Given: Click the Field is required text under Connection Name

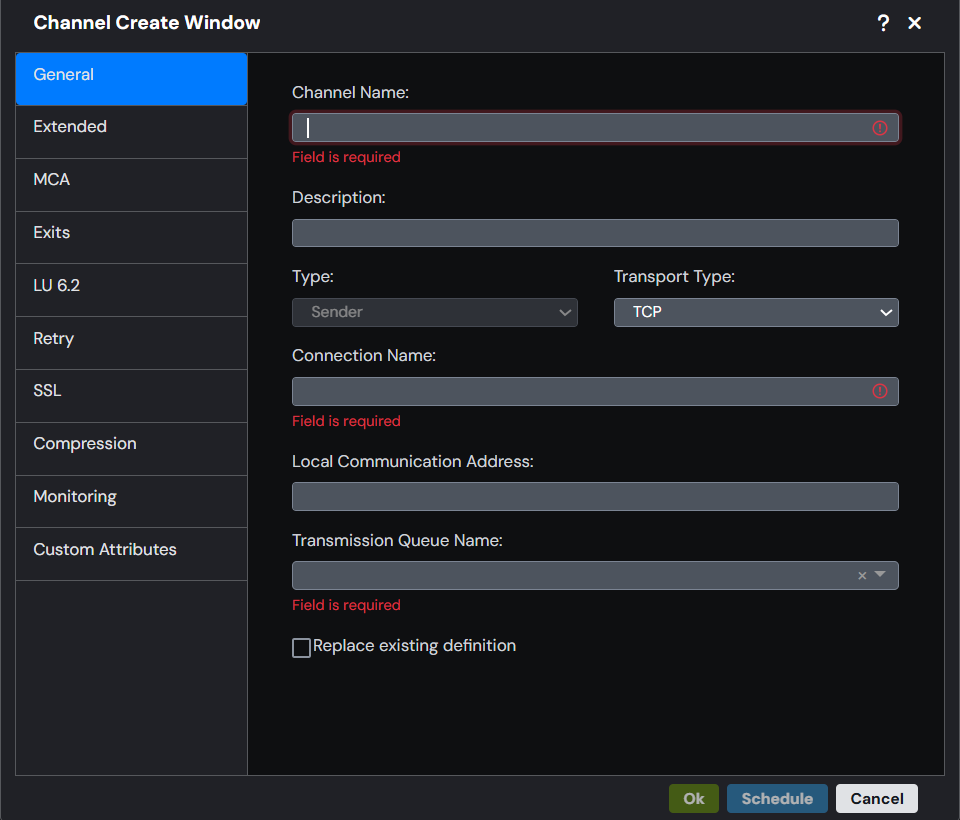Looking at the screenshot, I should pyautogui.click(x=346, y=421).
